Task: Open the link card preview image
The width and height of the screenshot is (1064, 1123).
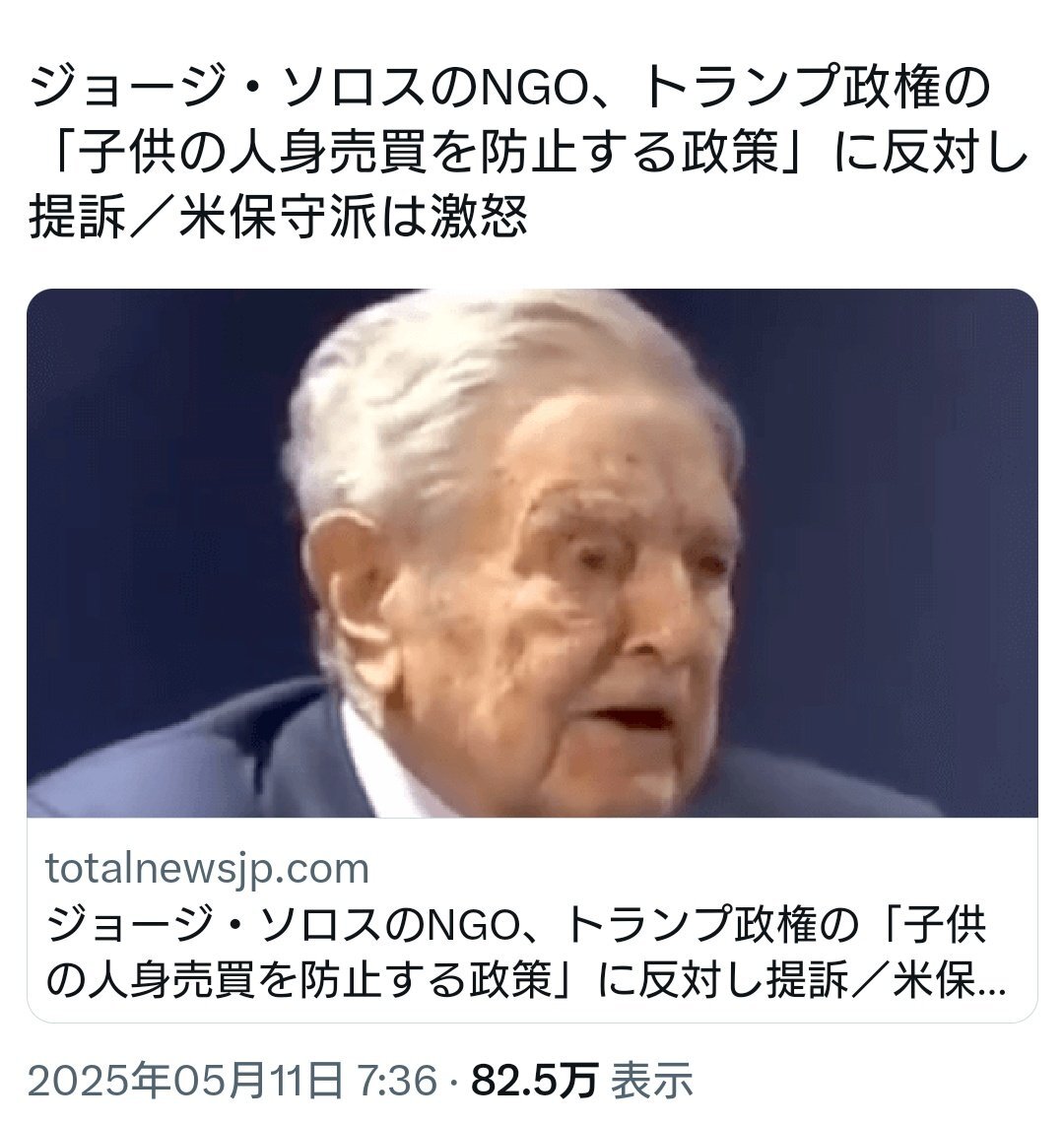Action: coord(532,553)
